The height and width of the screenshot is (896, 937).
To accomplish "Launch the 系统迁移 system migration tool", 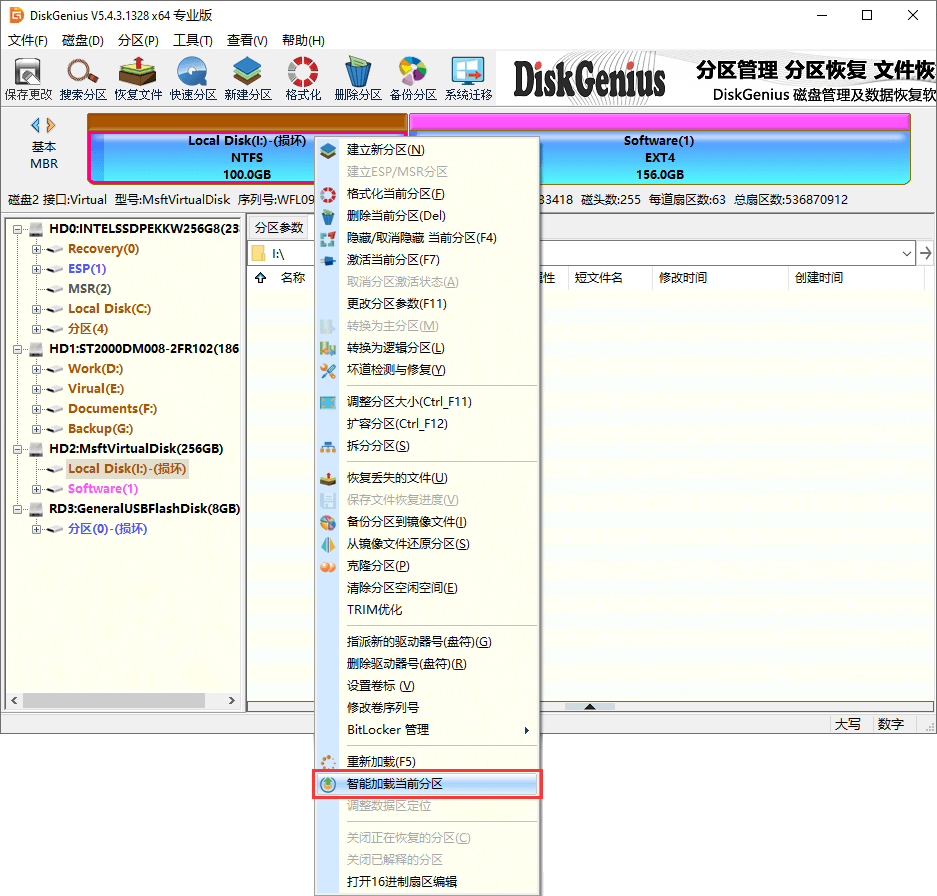I will point(468,78).
